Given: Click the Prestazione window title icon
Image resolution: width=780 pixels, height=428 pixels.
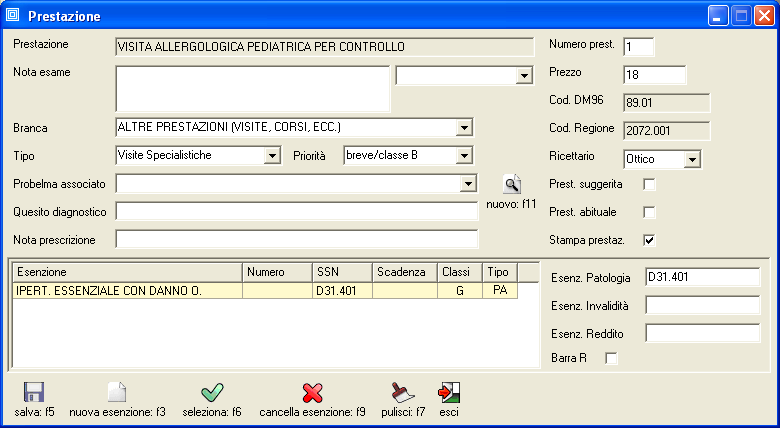Looking at the screenshot, I should coord(13,16).
